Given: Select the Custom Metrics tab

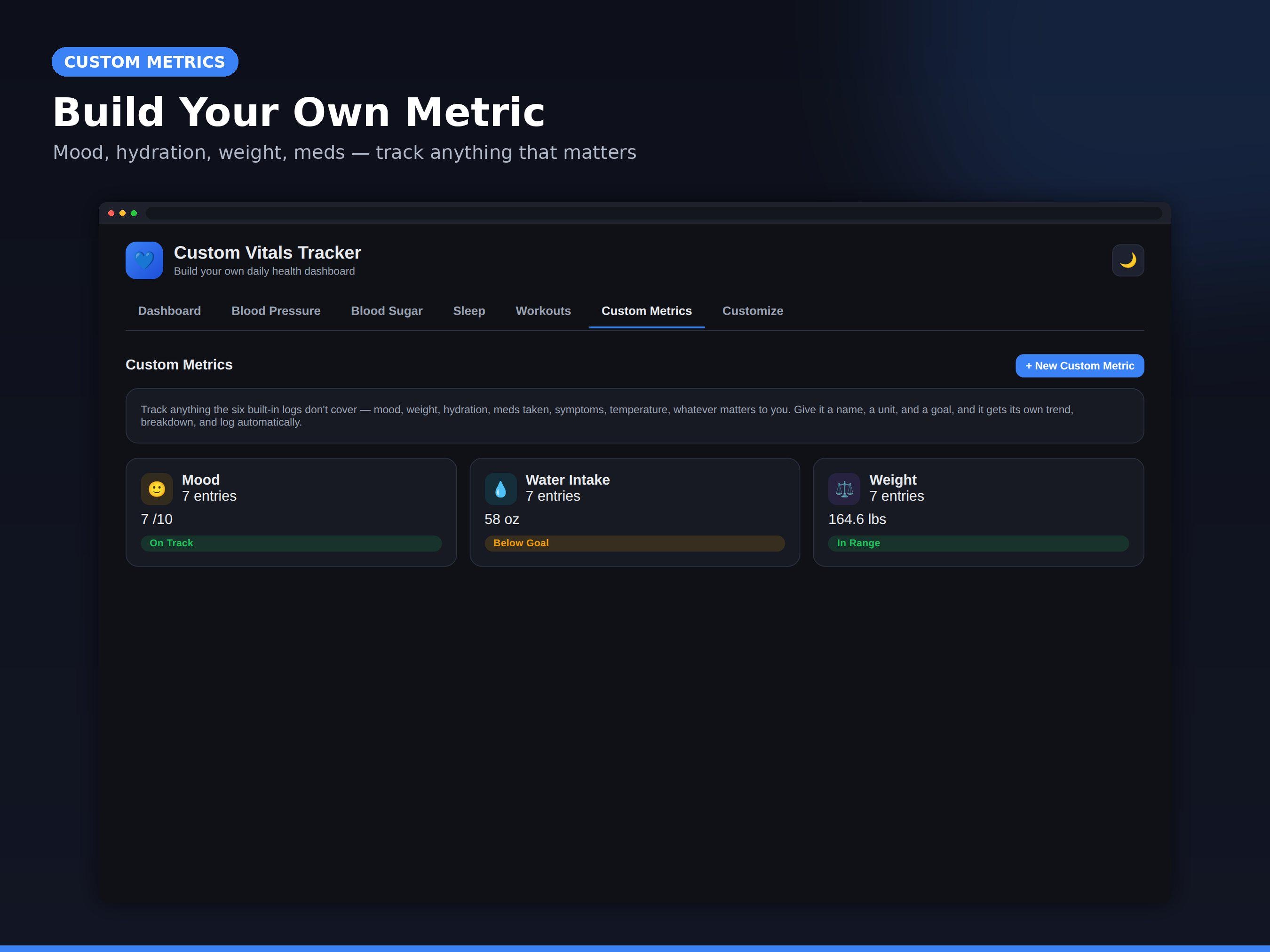Looking at the screenshot, I should (646, 311).
